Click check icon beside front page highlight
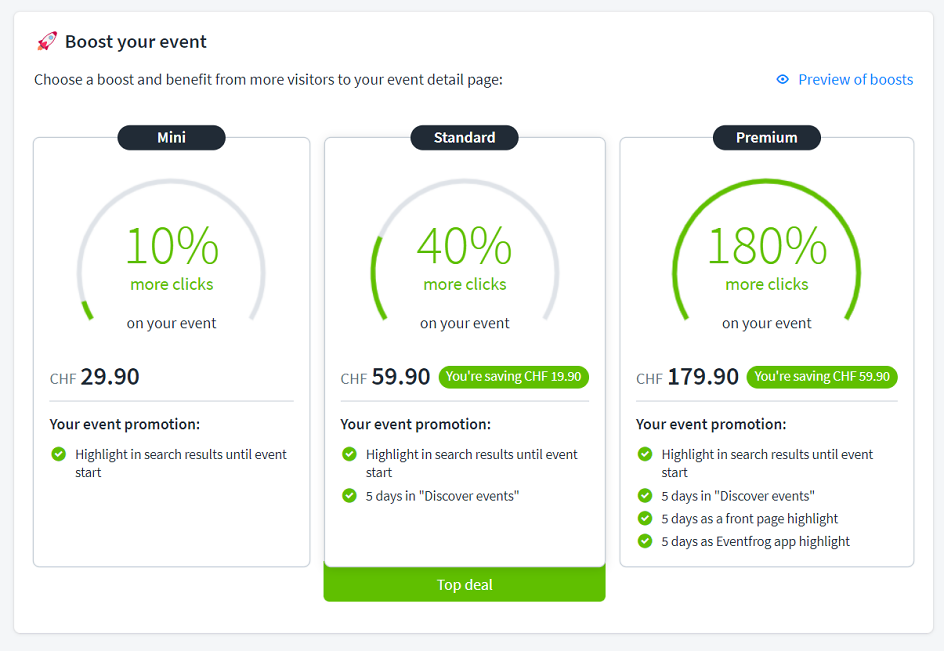 coord(645,518)
